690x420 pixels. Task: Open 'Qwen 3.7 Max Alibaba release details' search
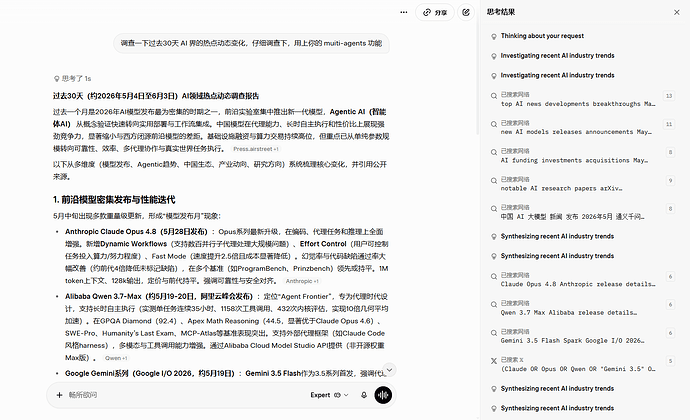[569, 308]
